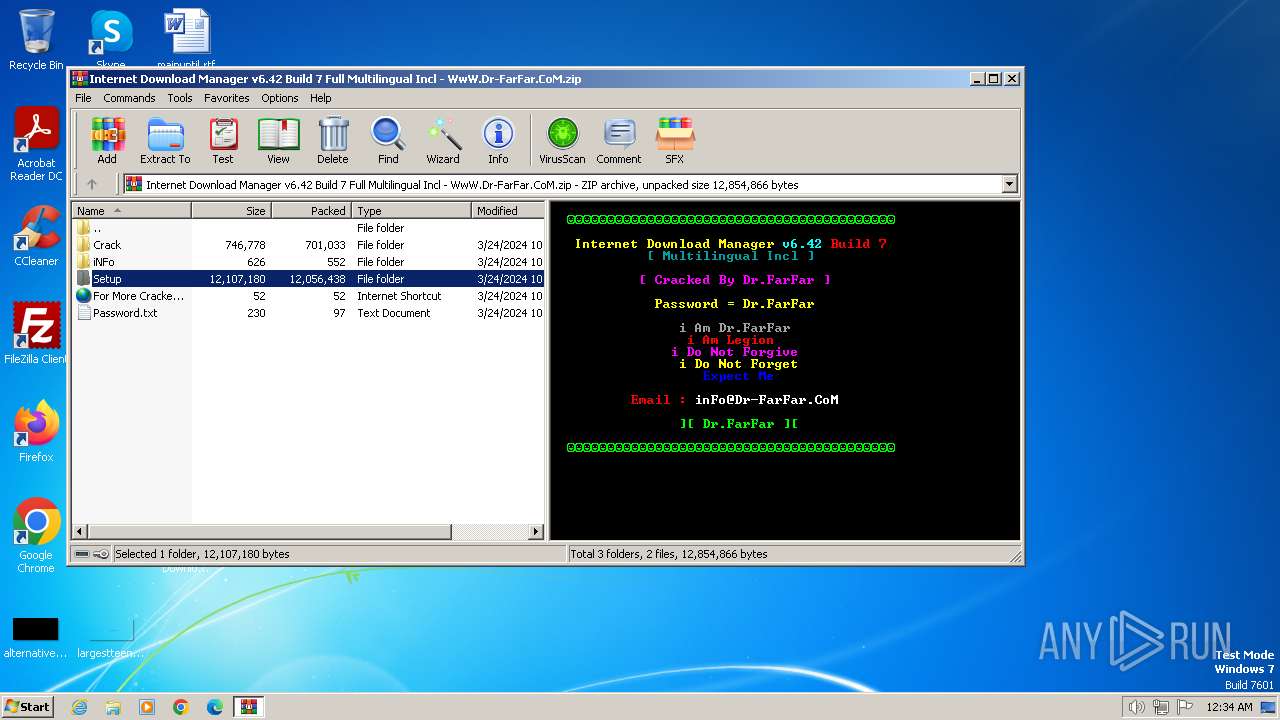Open the Comment tool
The height and width of the screenshot is (720, 1280).
(x=619, y=140)
